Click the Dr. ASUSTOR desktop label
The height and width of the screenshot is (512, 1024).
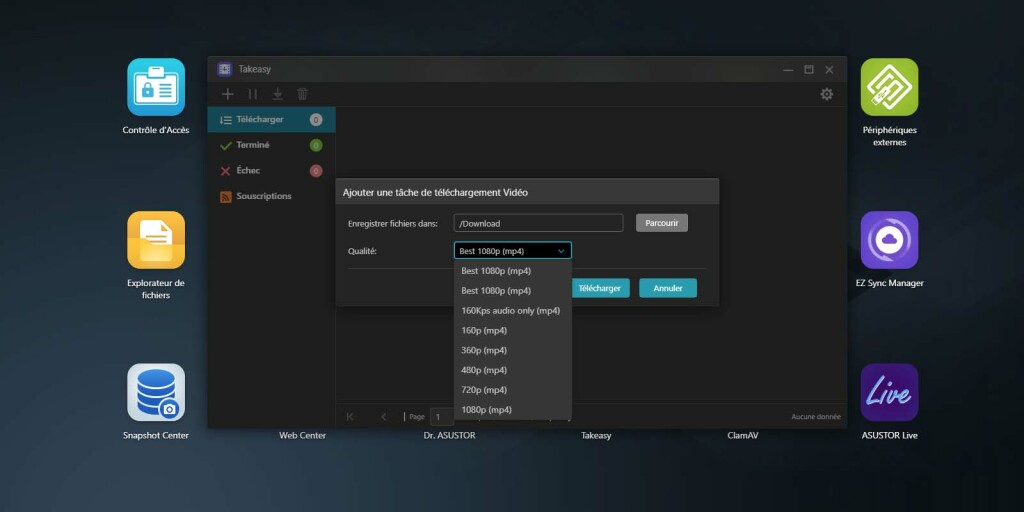(x=449, y=436)
